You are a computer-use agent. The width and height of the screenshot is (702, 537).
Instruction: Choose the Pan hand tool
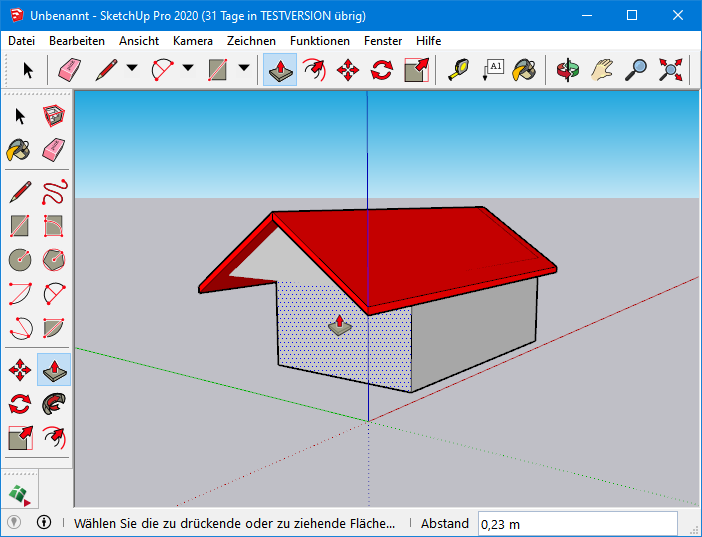pos(602,70)
